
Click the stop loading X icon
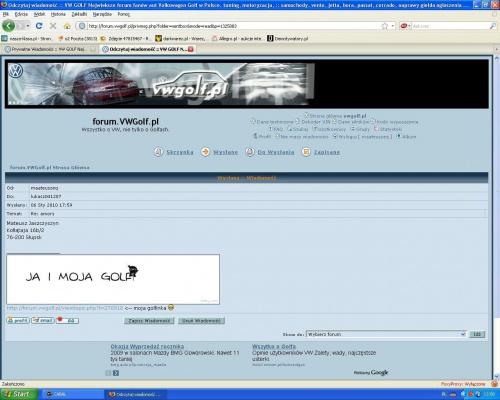click(x=53, y=26)
